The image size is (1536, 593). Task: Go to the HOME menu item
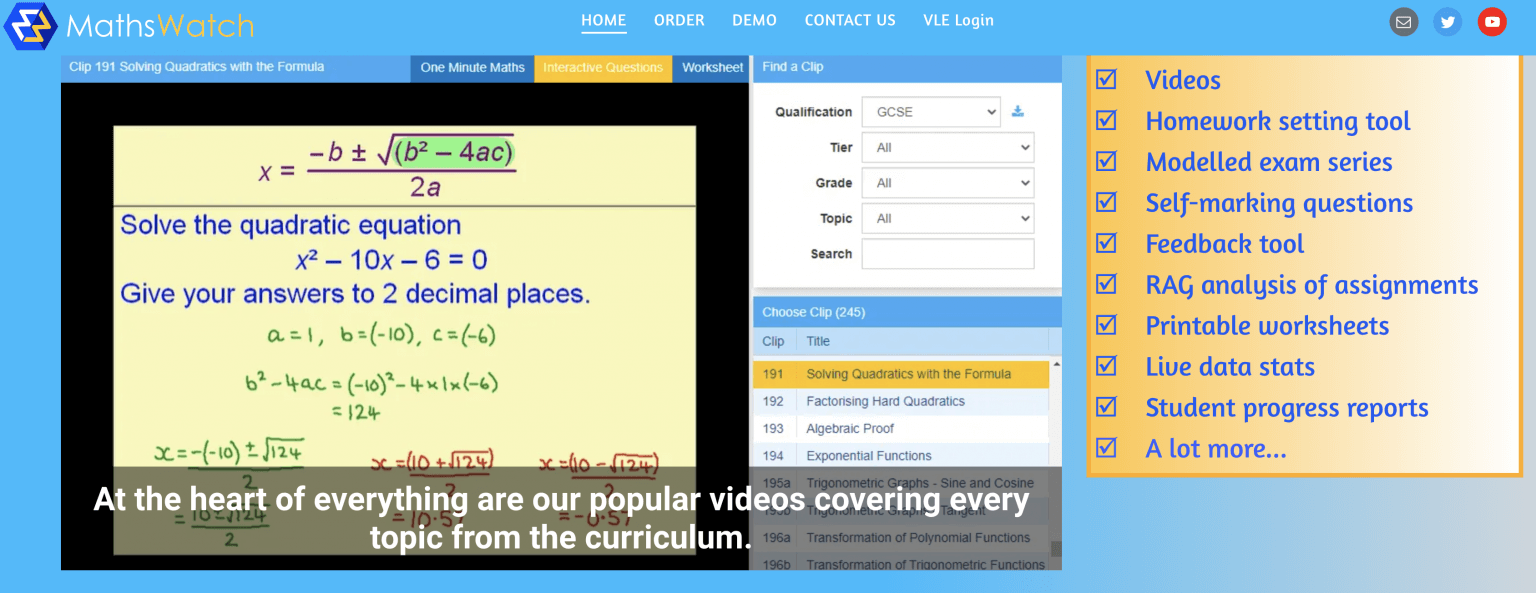click(604, 20)
